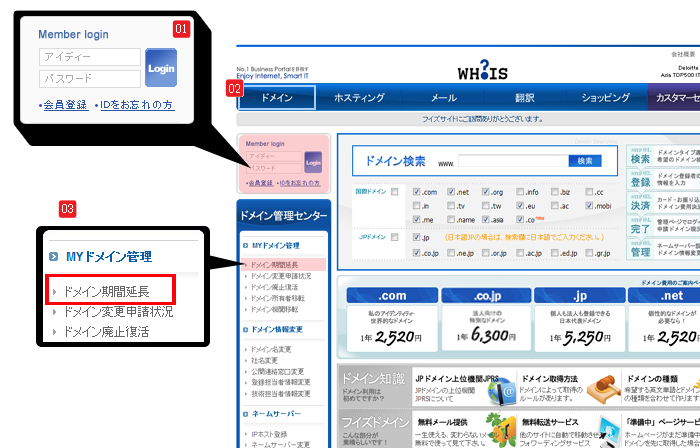Select the ショッピング navigation tab

coord(604,98)
